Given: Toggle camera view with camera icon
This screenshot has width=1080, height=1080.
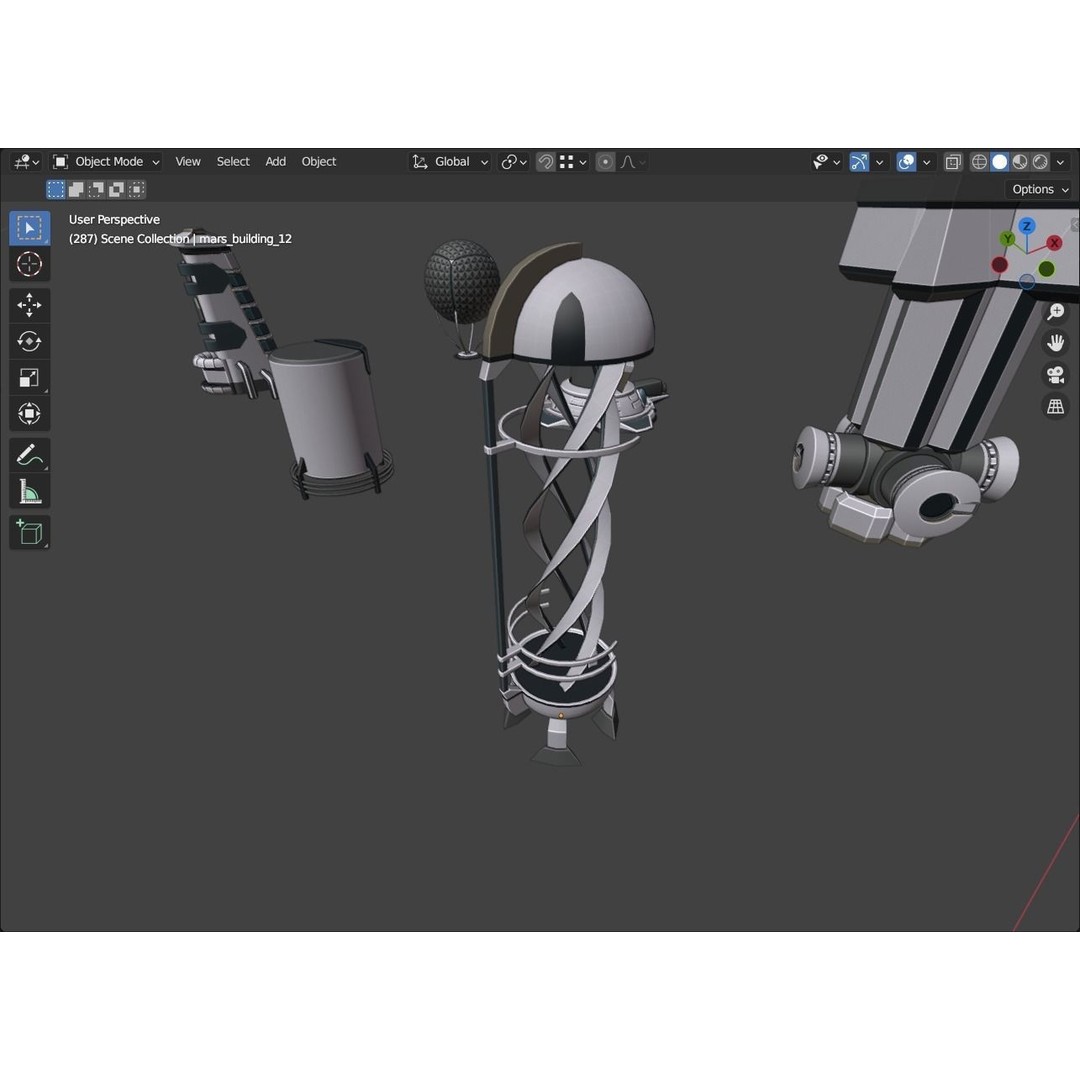Looking at the screenshot, I should [1055, 375].
